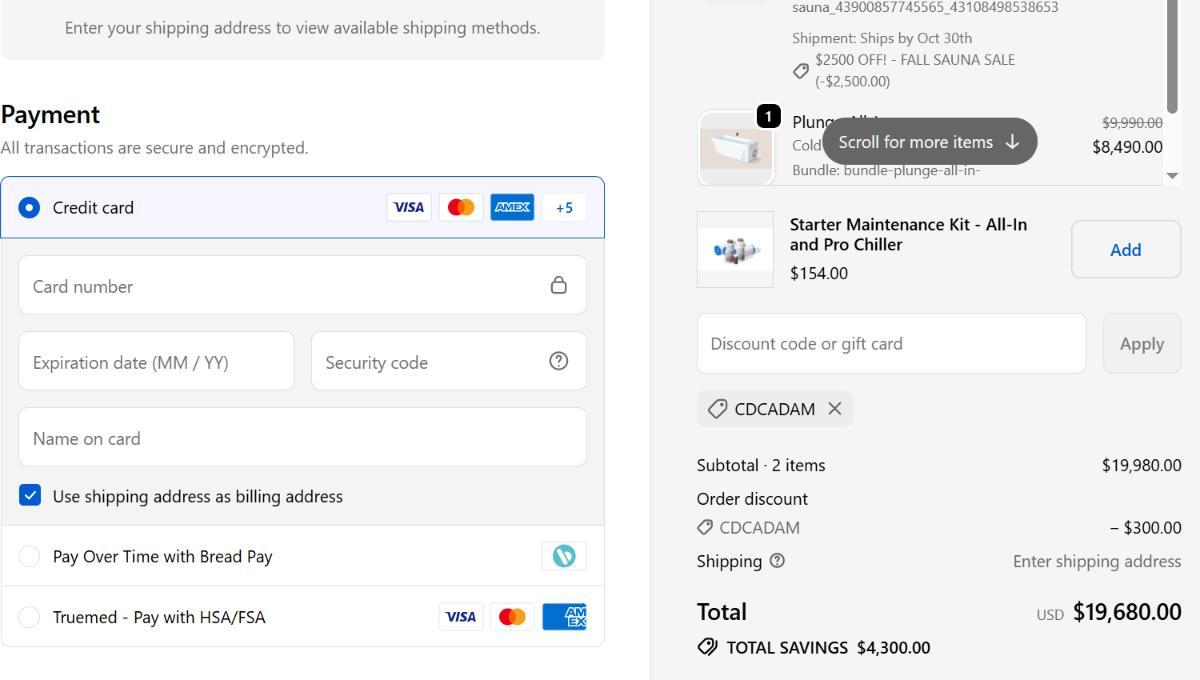Screen dimensions: 1200x680
Task: Focus the Discount code or gift card field
Action: (x=890, y=344)
